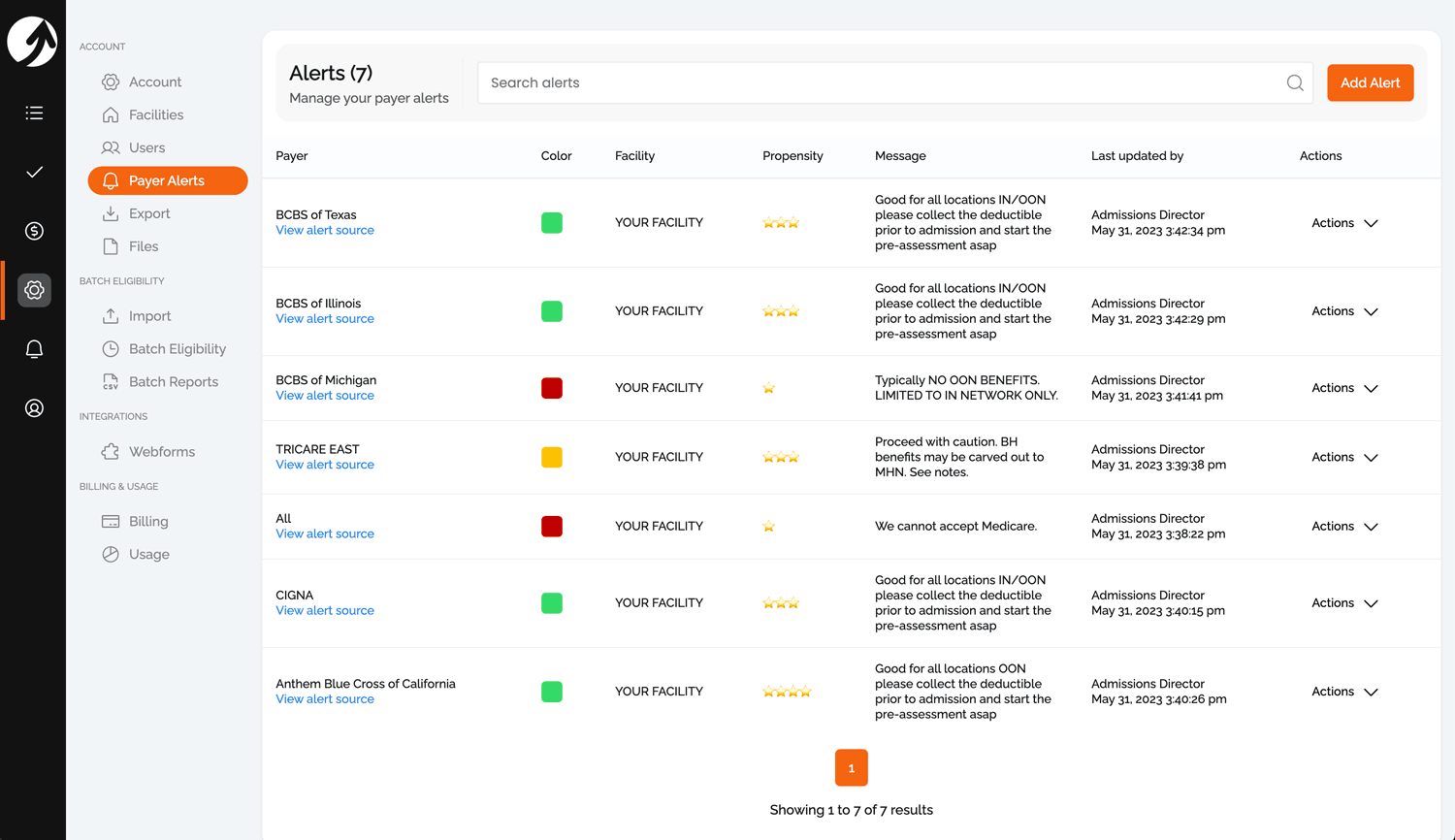Click the star rating for TRICARE EAST
The height and width of the screenshot is (840, 1455).
click(x=781, y=457)
